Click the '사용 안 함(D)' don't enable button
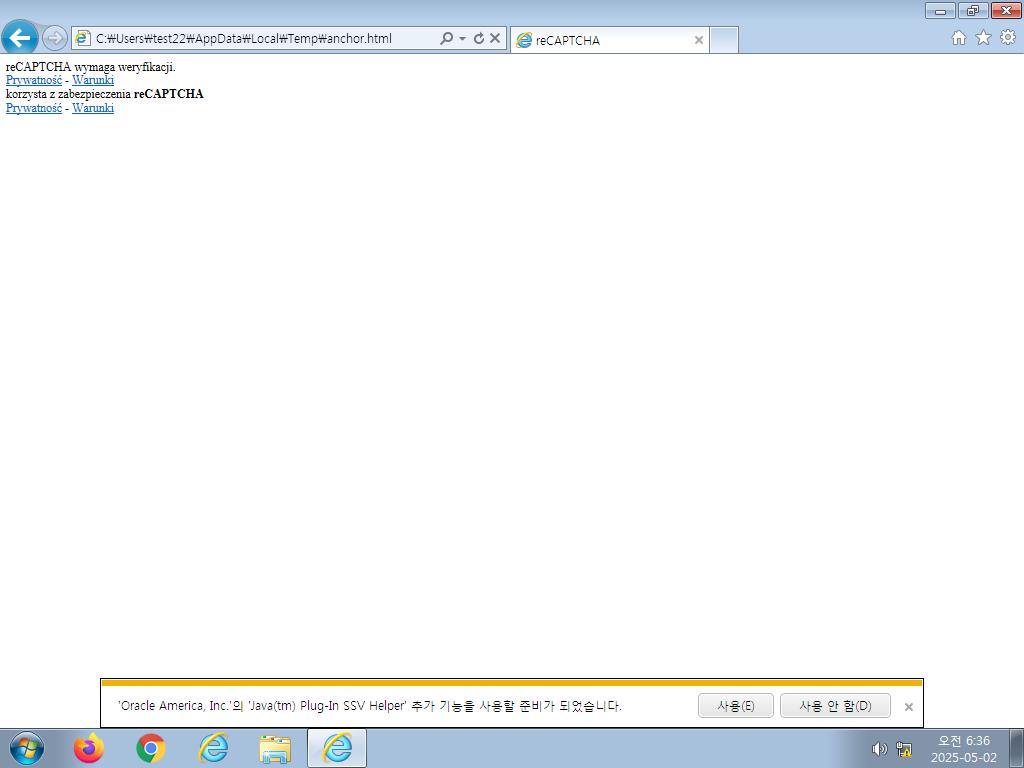 point(835,706)
